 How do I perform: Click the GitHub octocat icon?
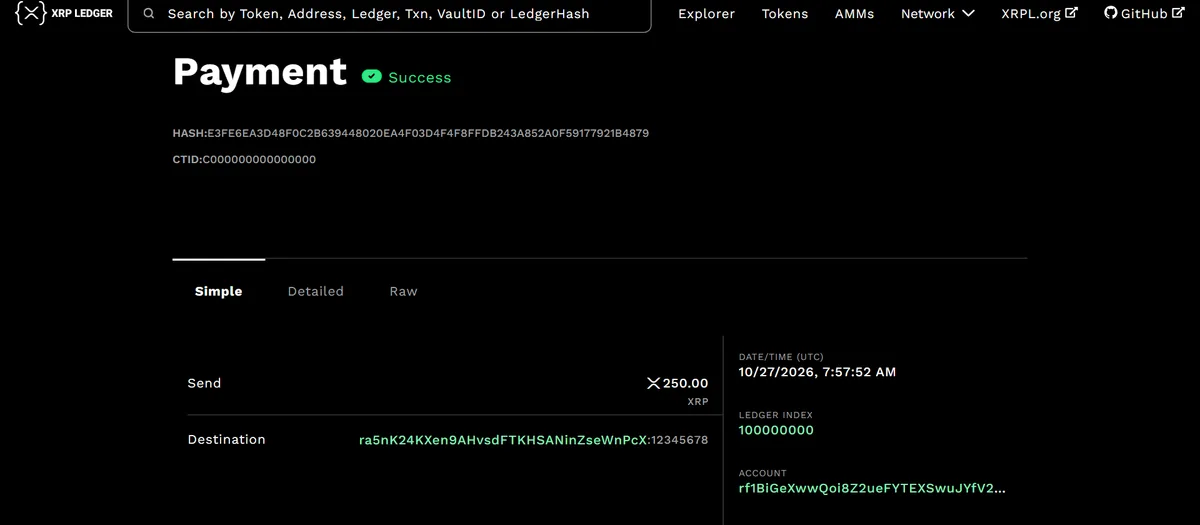(1111, 13)
